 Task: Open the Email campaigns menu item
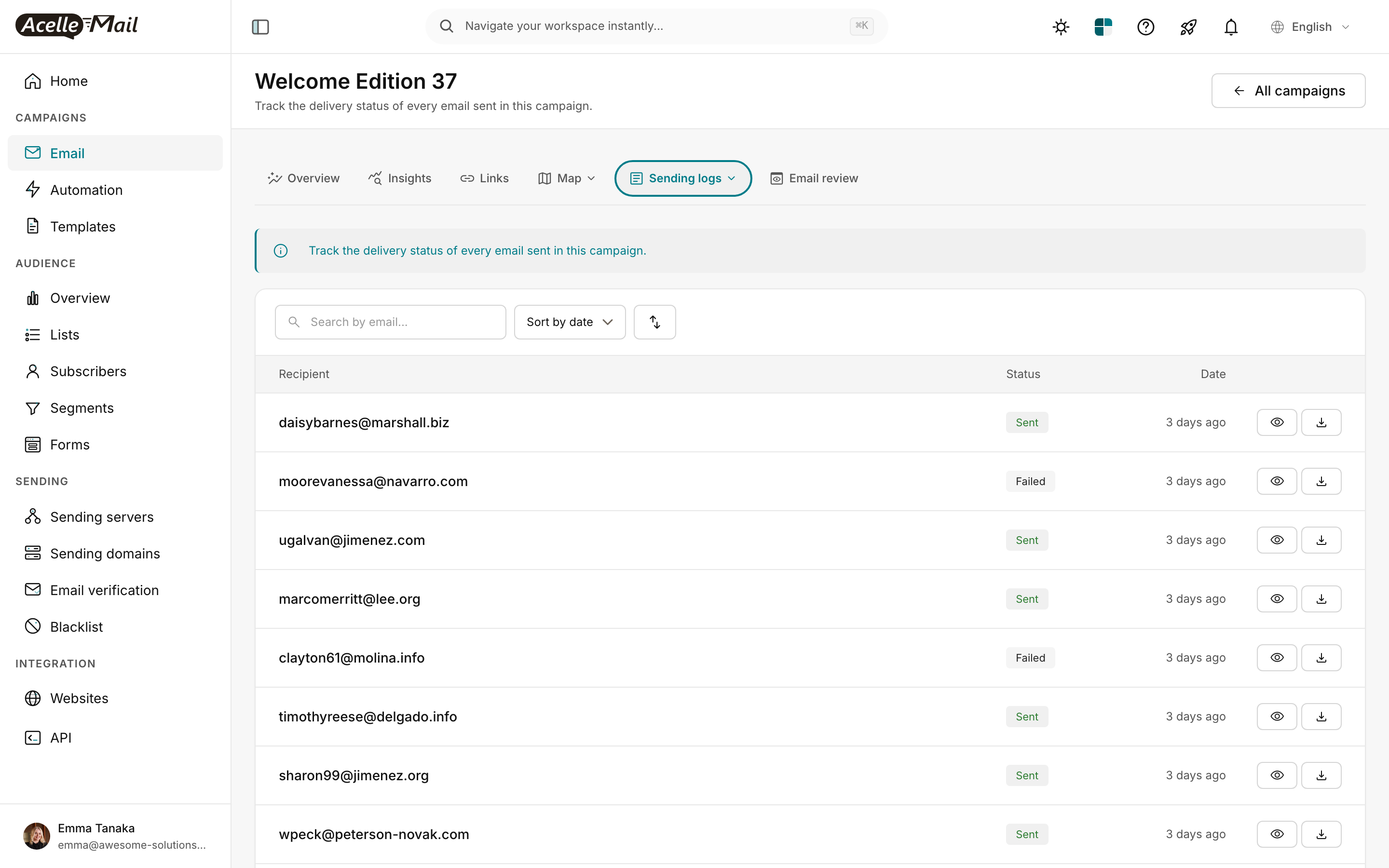point(115,153)
